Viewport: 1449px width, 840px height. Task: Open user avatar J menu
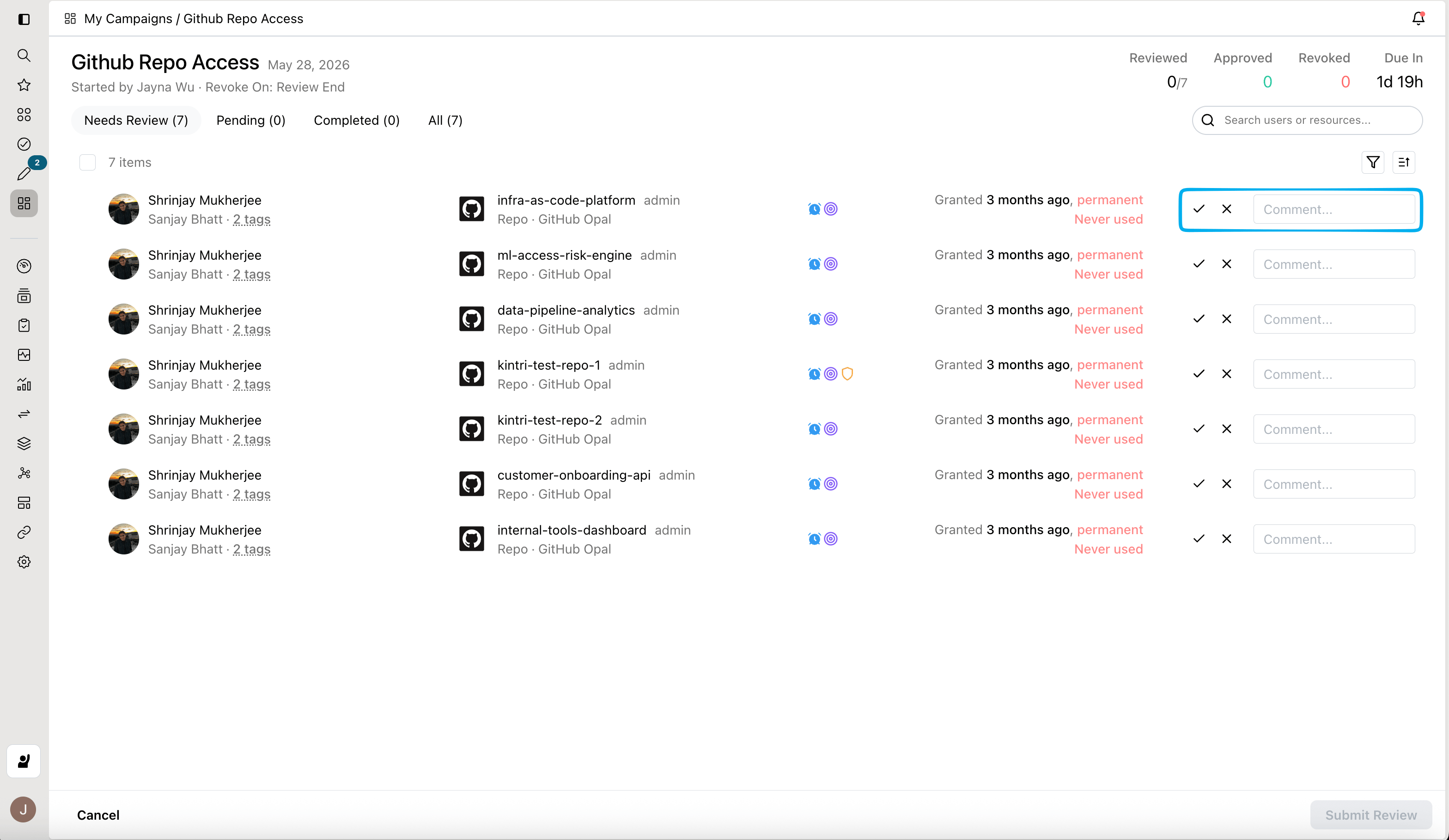point(23,810)
